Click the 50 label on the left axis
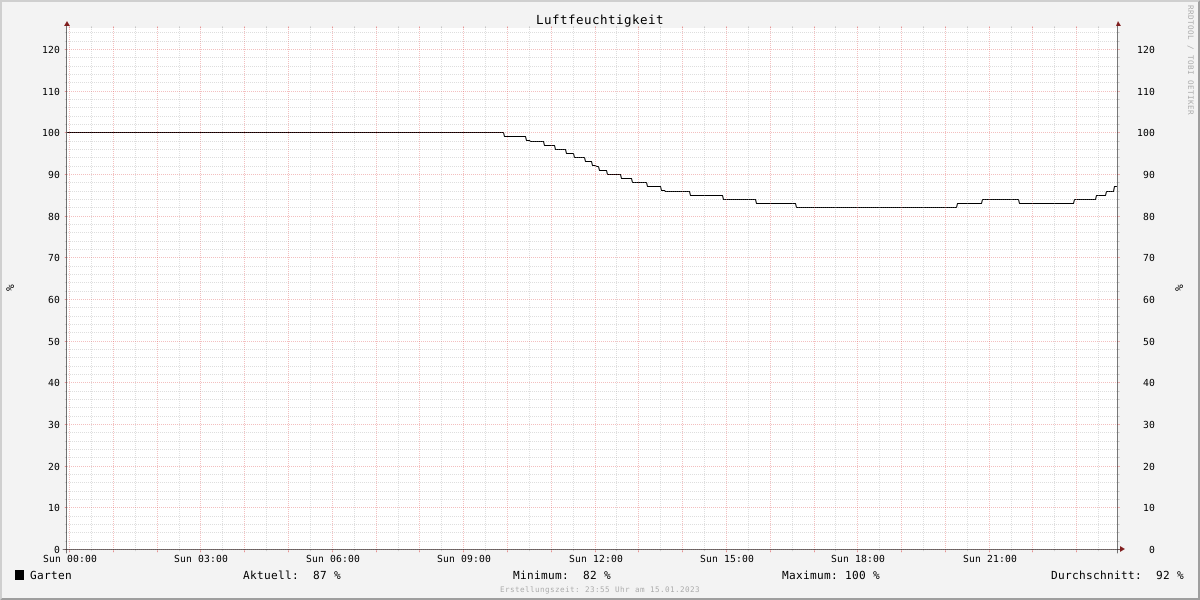This screenshot has height=600, width=1200. pyautogui.click(x=54, y=342)
